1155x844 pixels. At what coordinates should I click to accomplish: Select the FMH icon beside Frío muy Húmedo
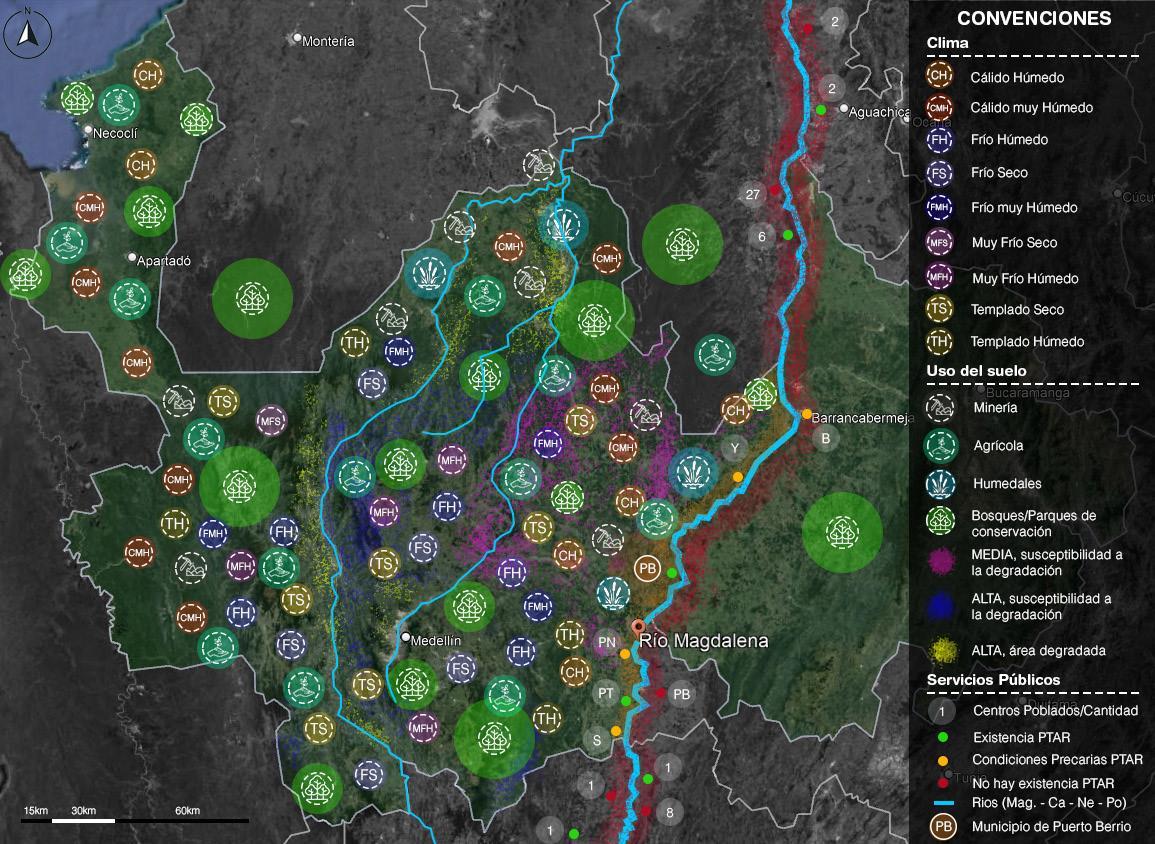(x=939, y=208)
